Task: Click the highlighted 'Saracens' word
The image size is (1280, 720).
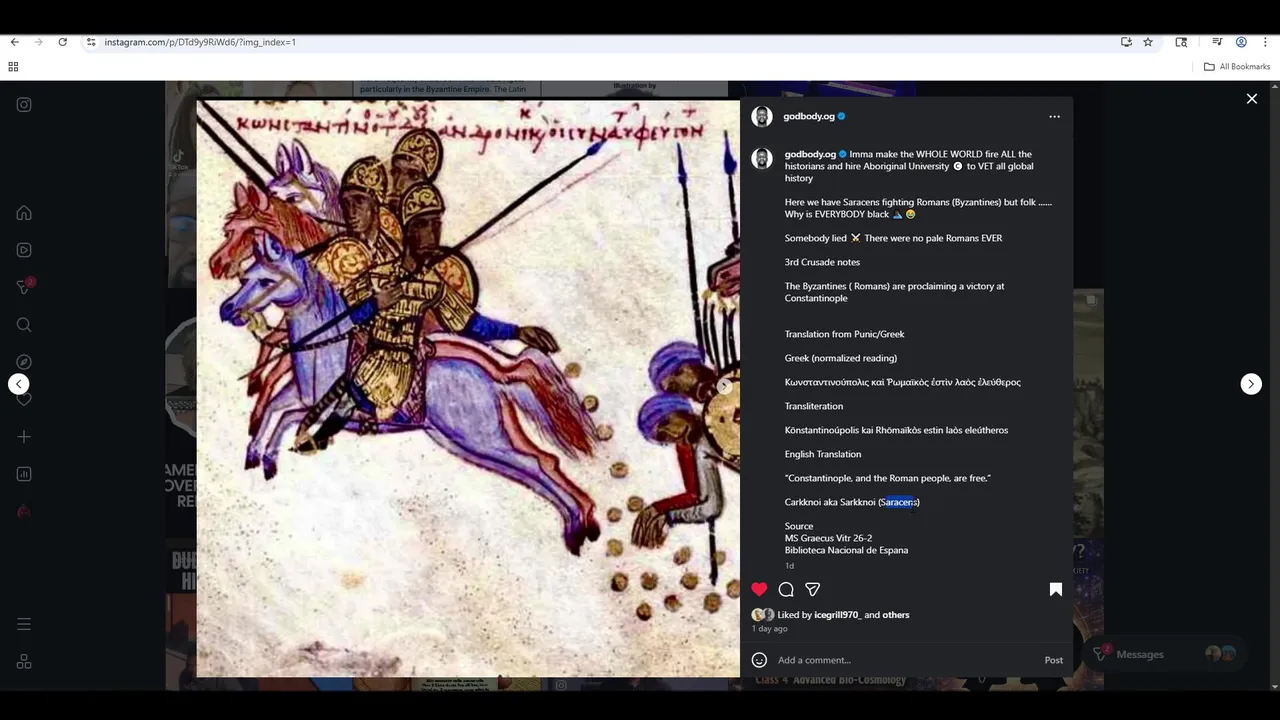Action: pyautogui.click(x=899, y=502)
